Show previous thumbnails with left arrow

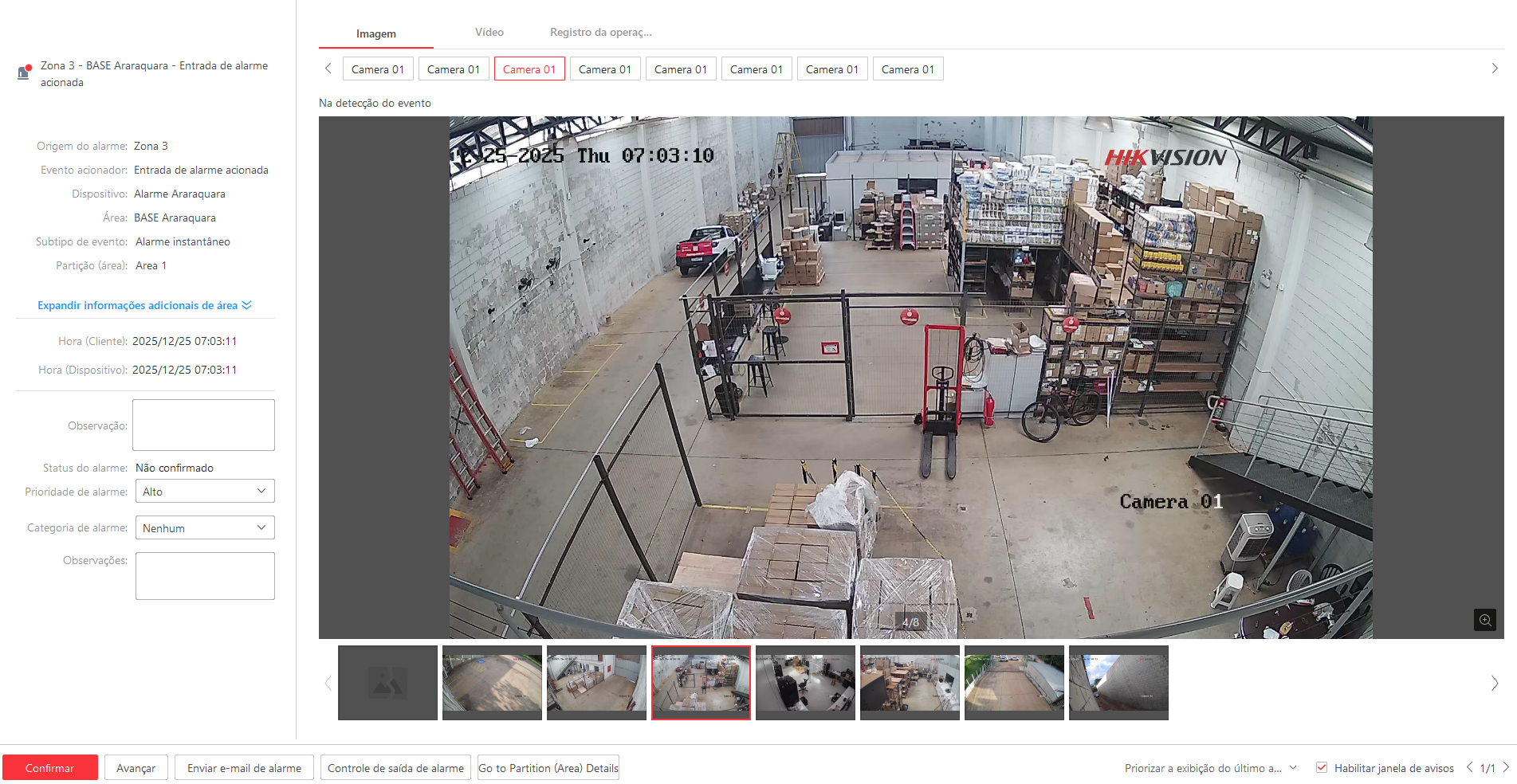328,683
